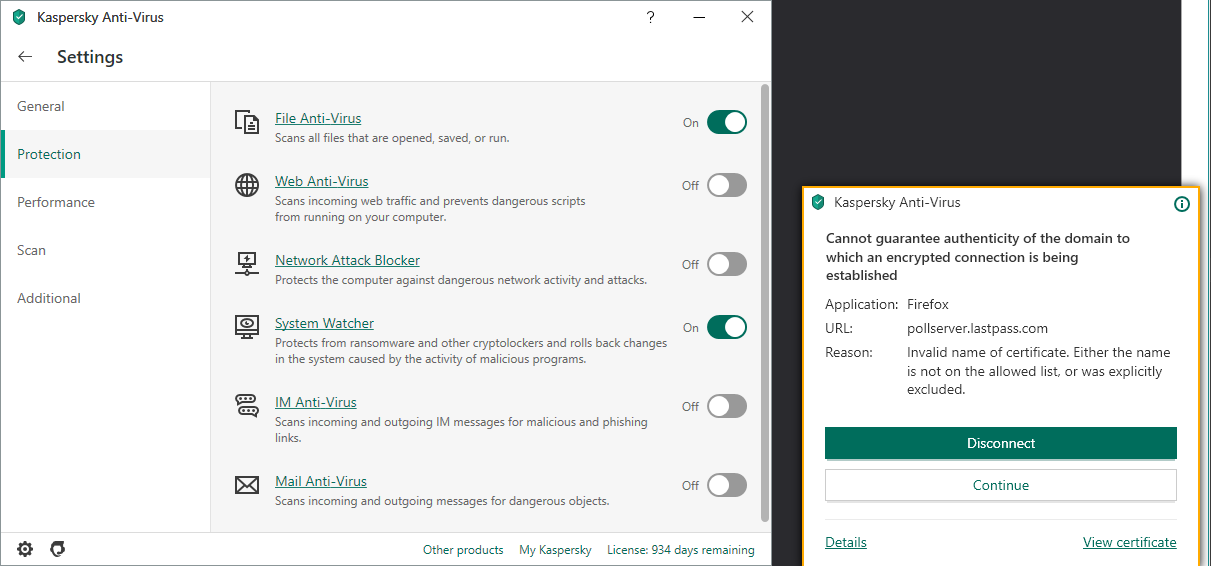Click the IM Anti-Virus chat bubbles icon

point(246,405)
